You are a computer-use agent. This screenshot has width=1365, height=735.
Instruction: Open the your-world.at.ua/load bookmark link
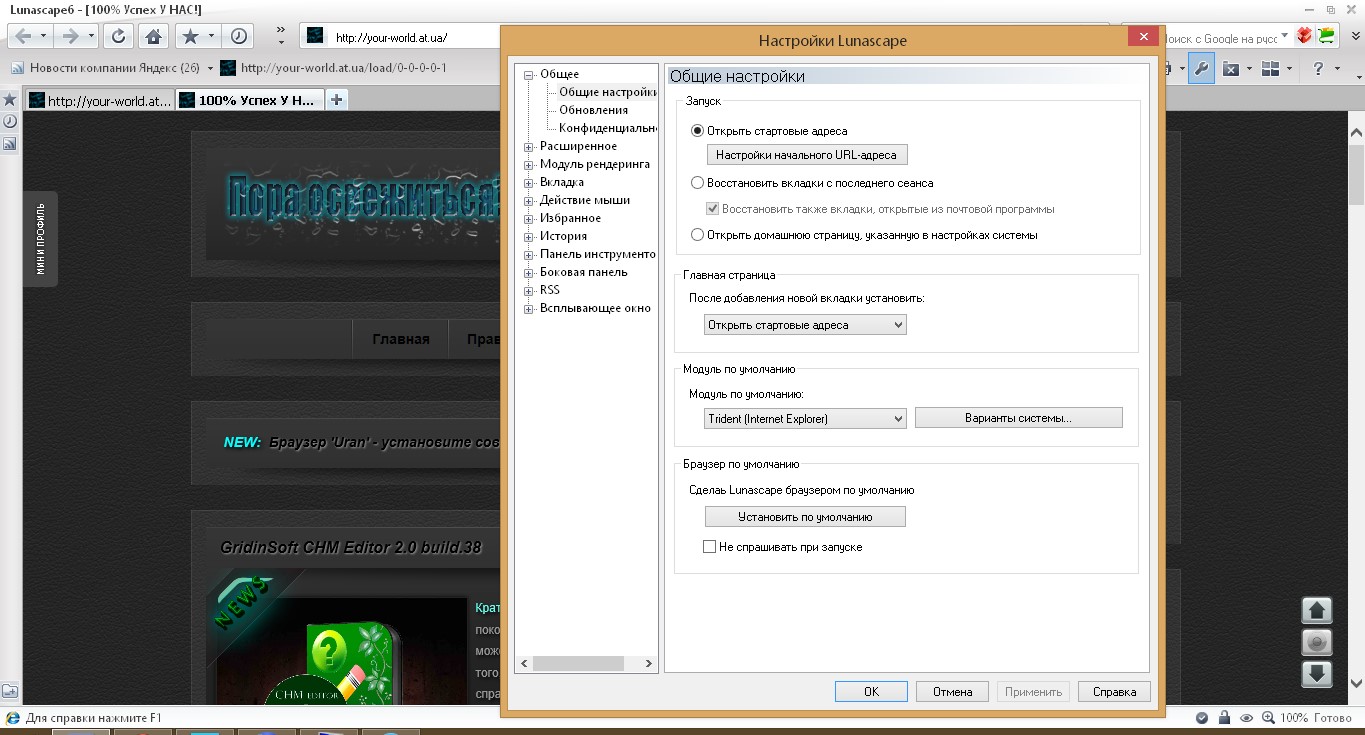click(x=333, y=68)
